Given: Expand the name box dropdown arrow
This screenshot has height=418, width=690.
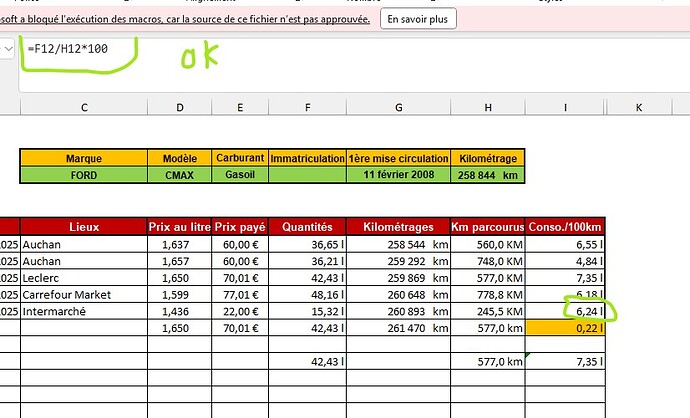Looking at the screenshot, I should tap(8, 49).
